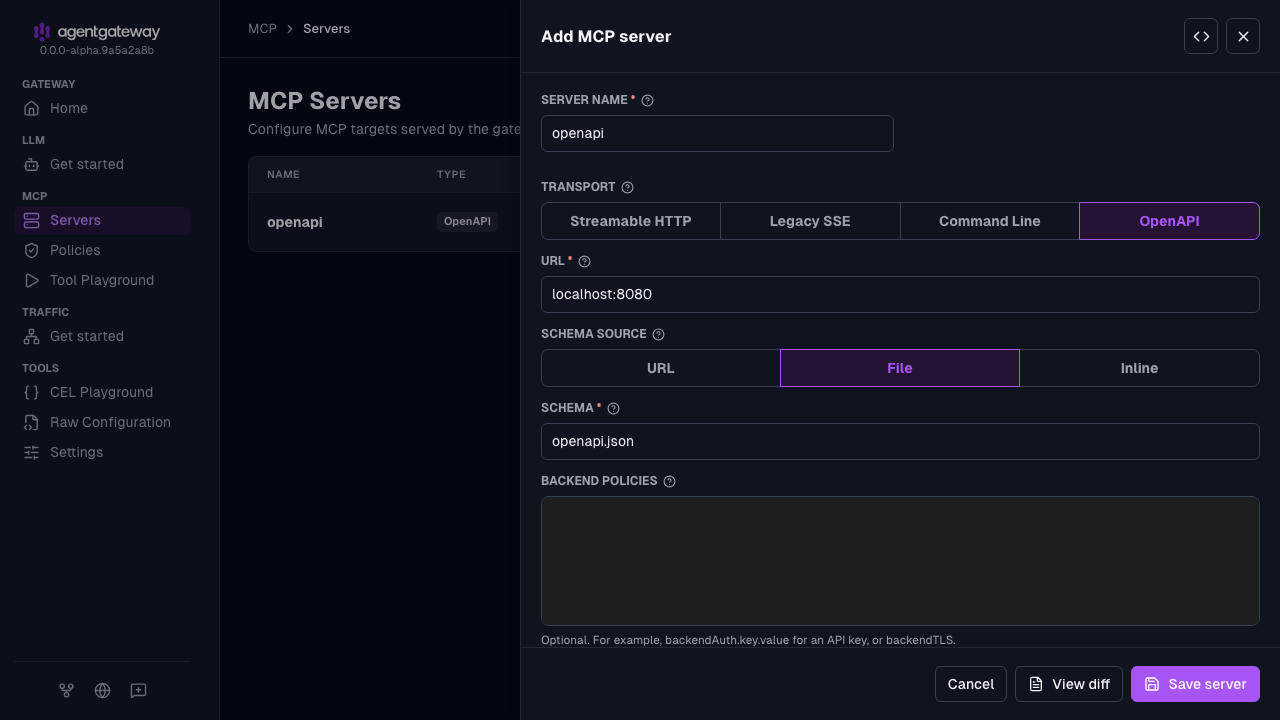Click the Schema help icon
Image resolution: width=1280 pixels, height=720 pixels.
tap(614, 408)
